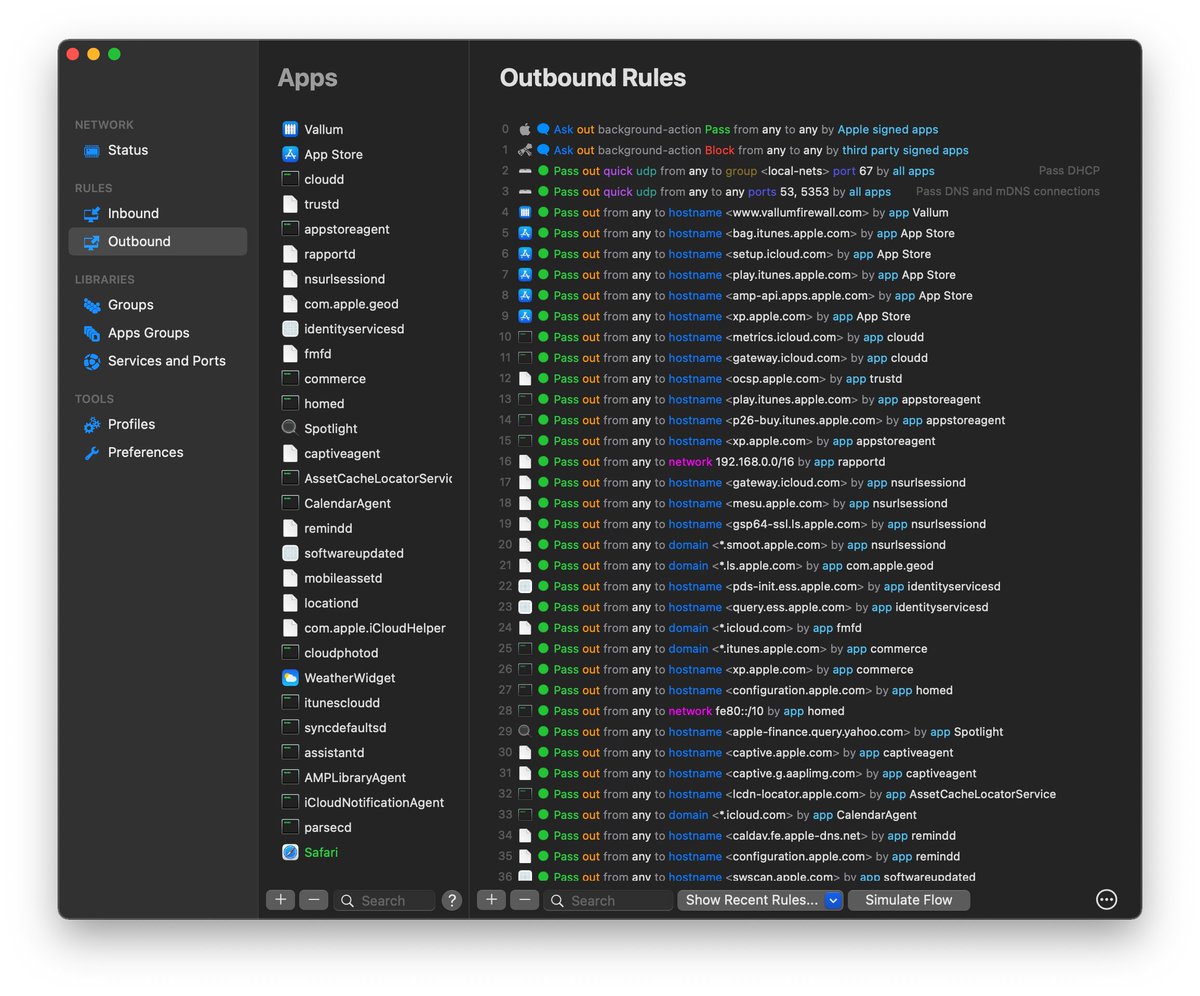
Task: Toggle green dot for 192.168.0.0/16 rule
Action: click(x=543, y=461)
